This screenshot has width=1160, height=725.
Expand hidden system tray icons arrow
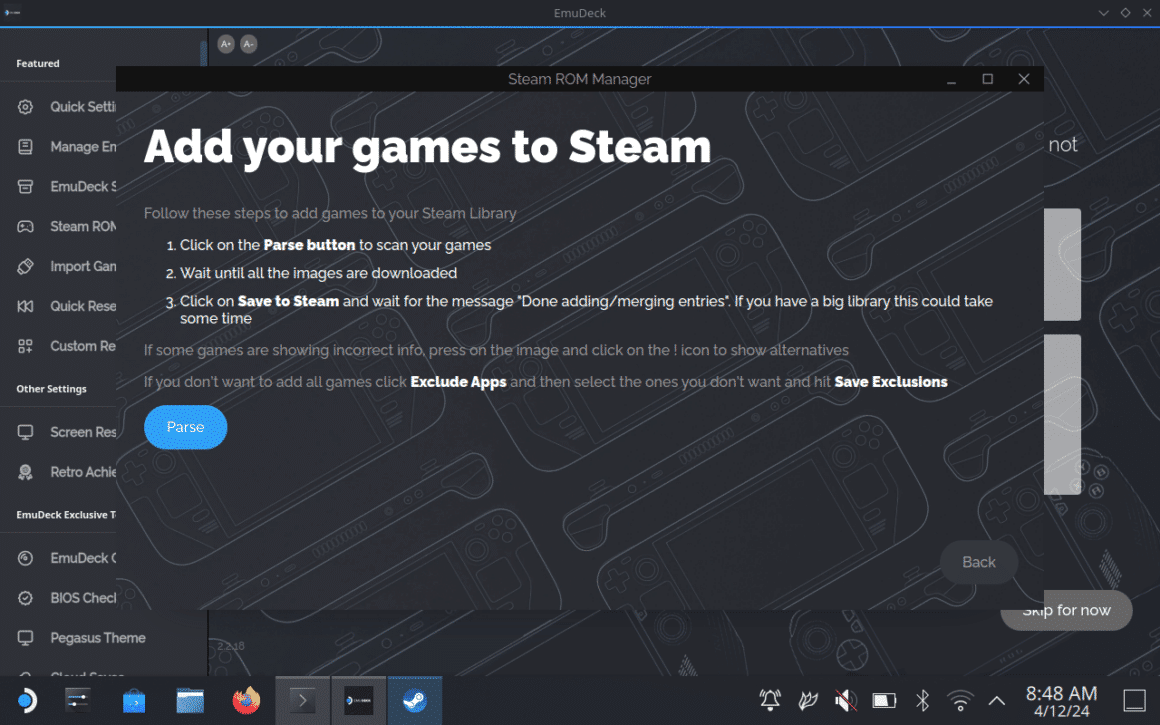coord(997,700)
